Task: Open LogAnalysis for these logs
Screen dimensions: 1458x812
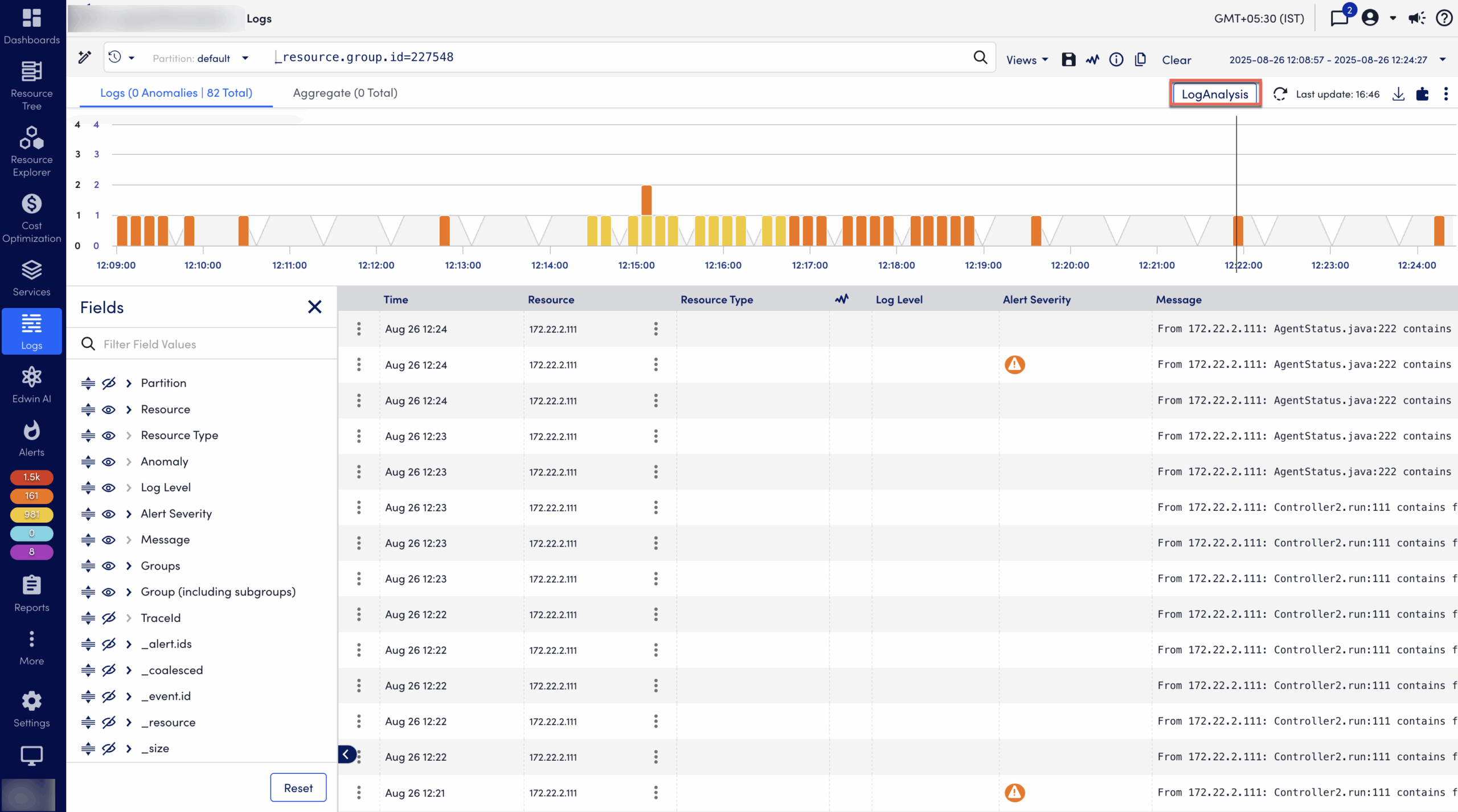Action: click(1215, 93)
